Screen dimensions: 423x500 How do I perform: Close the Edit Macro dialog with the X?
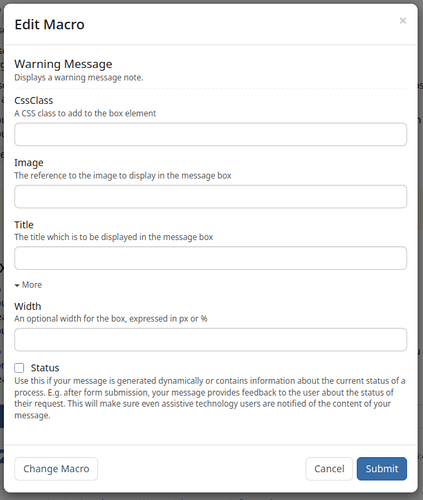(x=403, y=21)
